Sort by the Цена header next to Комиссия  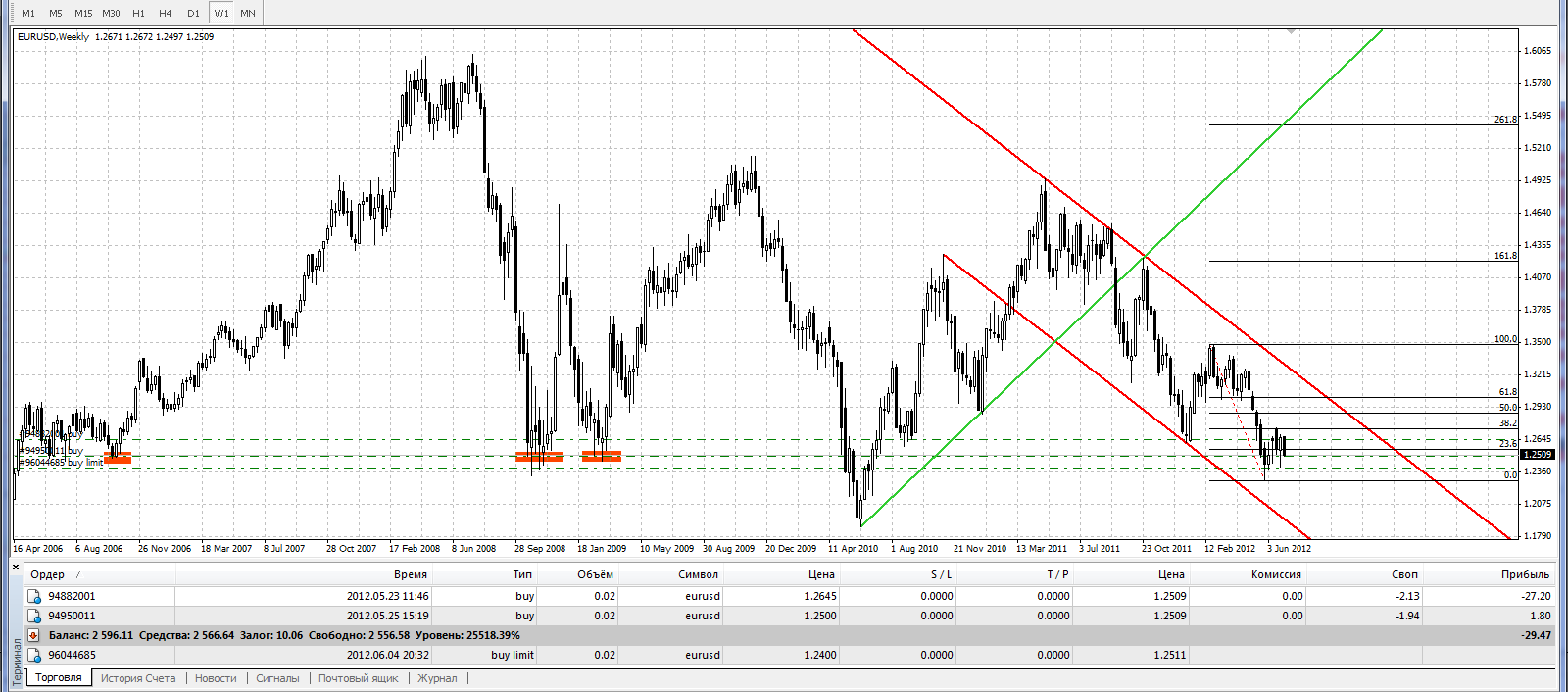(1171, 574)
